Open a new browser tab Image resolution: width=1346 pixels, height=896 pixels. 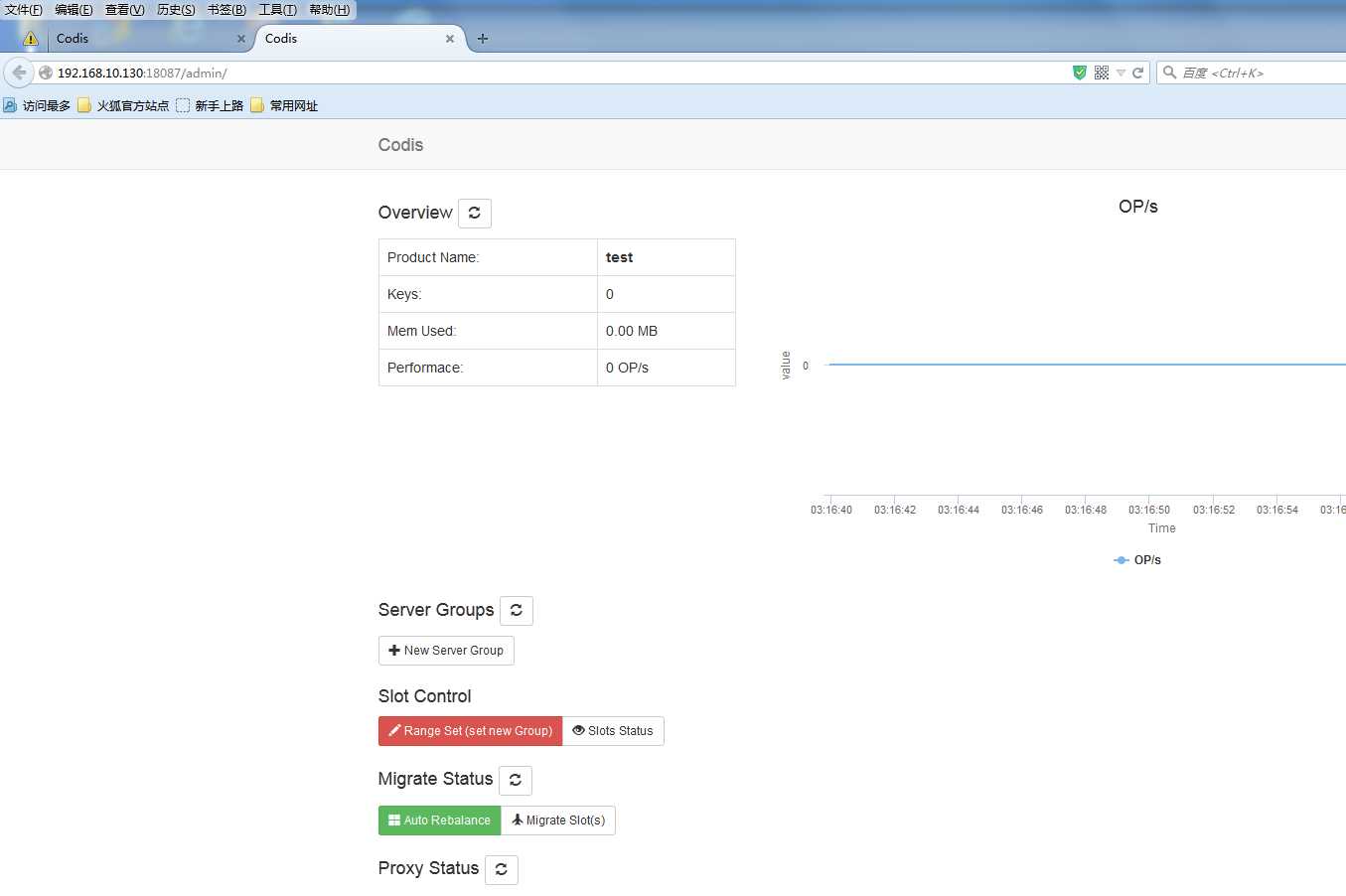pyautogui.click(x=483, y=39)
